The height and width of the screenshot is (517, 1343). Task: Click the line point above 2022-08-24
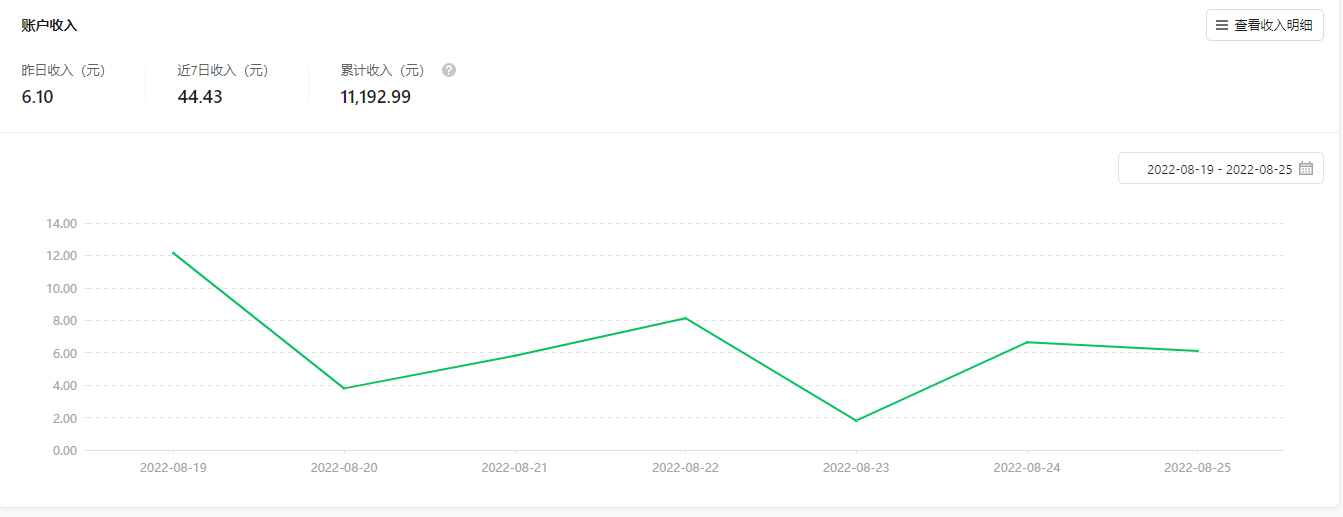pyautogui.click(x=1027, y=342)
